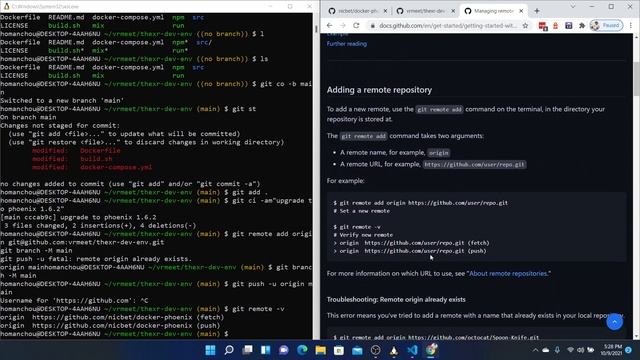Viewport: 640px width, 360px height.
Task: Close the nicbet/docker-phoenix tab
Action: click(385, 11)
